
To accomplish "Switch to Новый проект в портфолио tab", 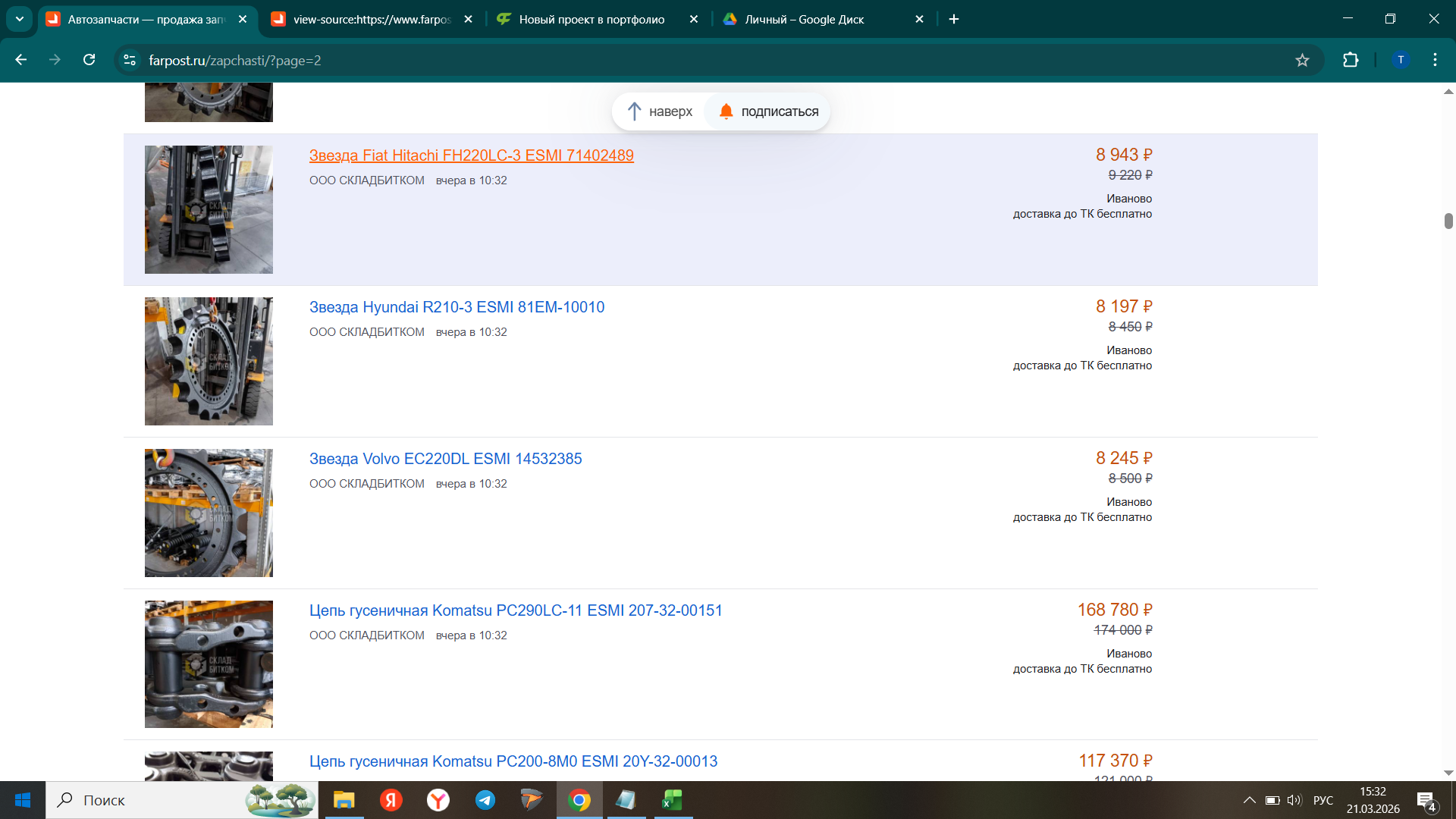I will (x=591, y=19).
